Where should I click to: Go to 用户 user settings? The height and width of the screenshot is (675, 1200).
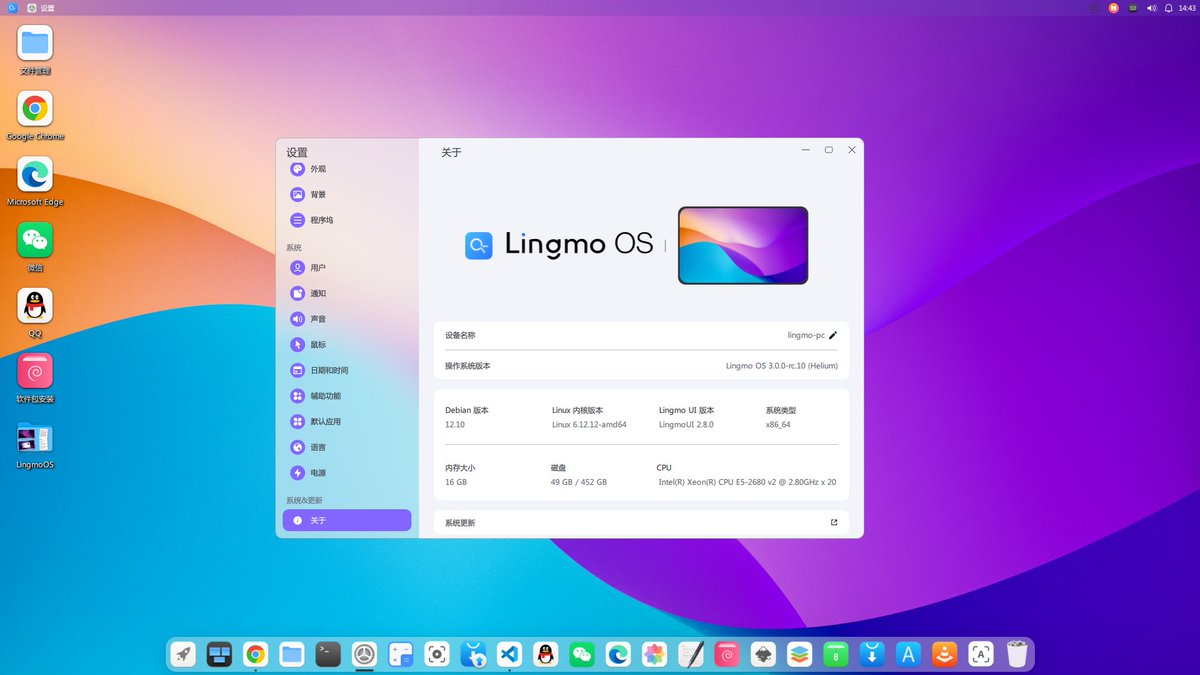[x=346, y=268]
